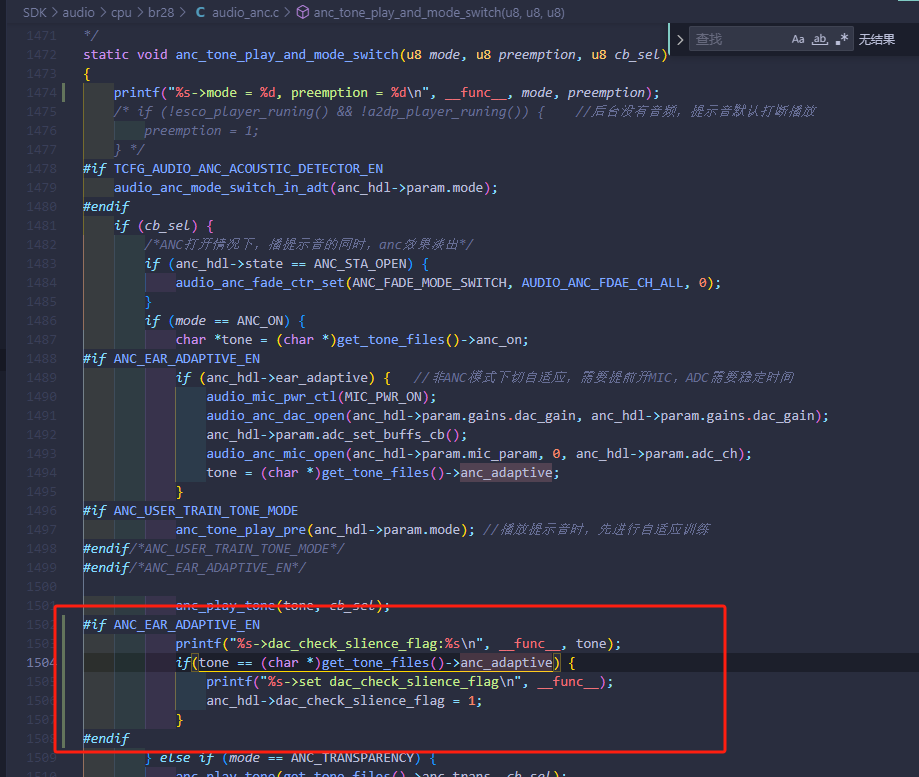This screenshot has height=777, width=919.
Task: Click TCFG_AUDIO_ANC_ACOUSTIC_DETECTOR_EN macro name
Action: coord(249,169)
